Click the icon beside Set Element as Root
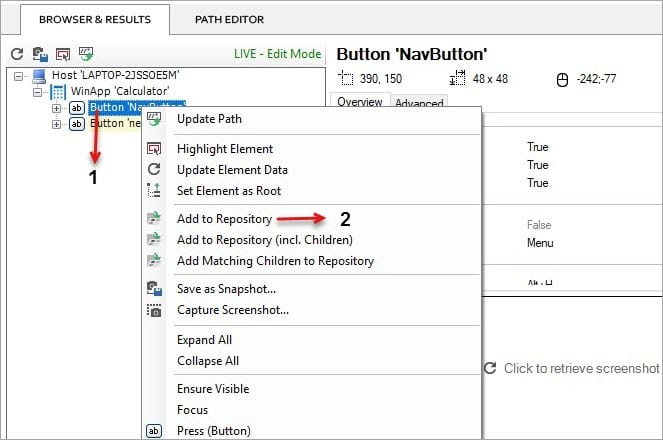The width and height of the screenshot is (663, 440). pos(154,191)
